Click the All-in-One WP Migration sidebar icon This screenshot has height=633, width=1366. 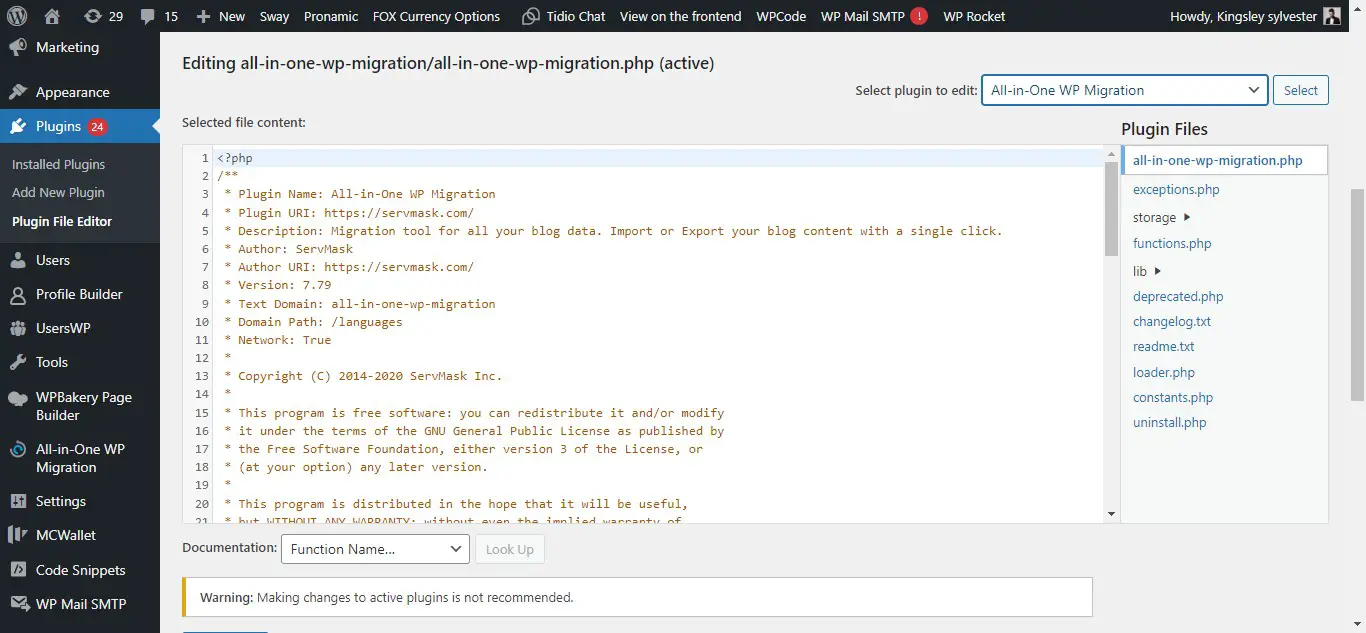click(18, 449)
